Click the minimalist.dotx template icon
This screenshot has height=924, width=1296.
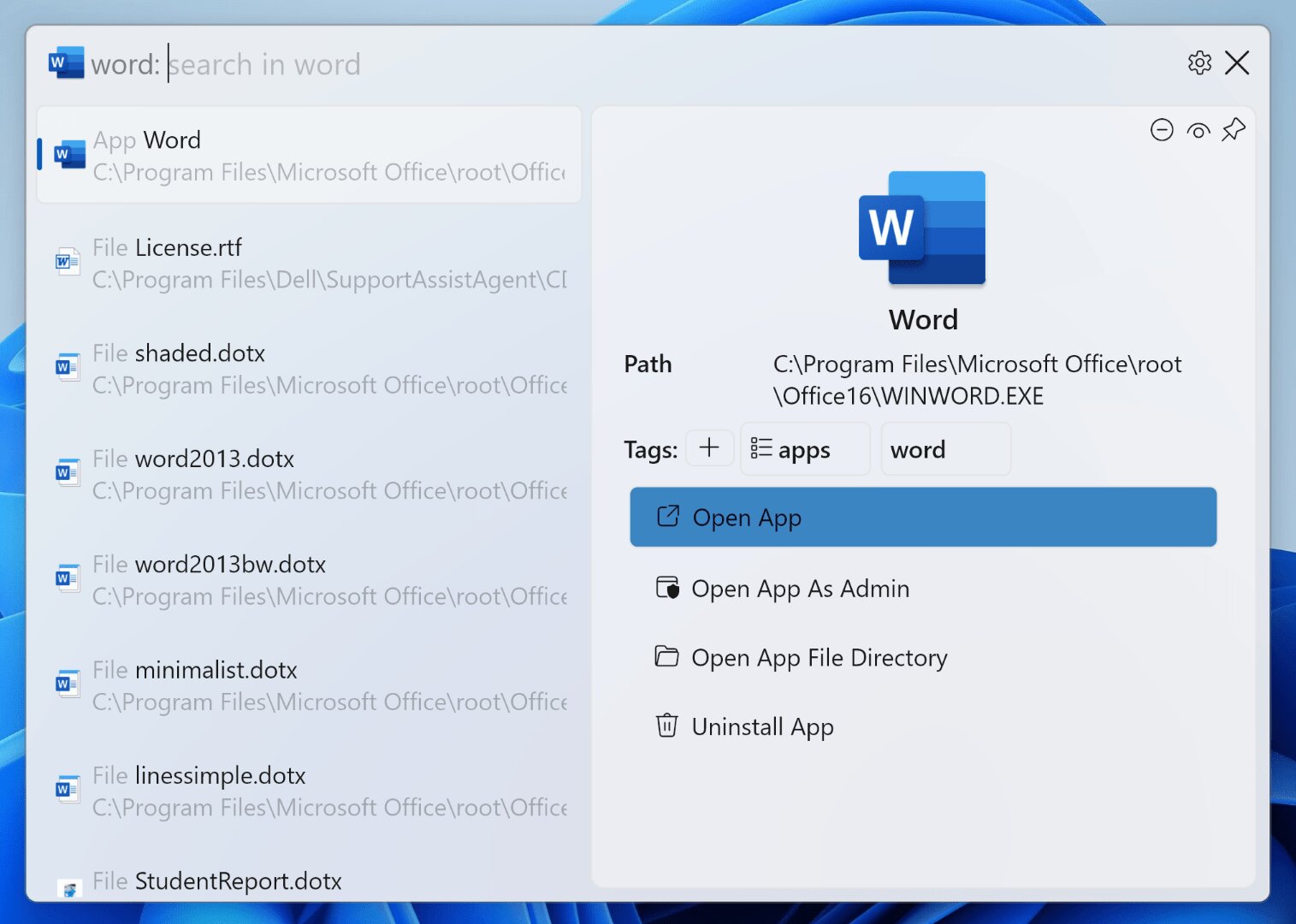pyautogui.click(x=68, y=684)
